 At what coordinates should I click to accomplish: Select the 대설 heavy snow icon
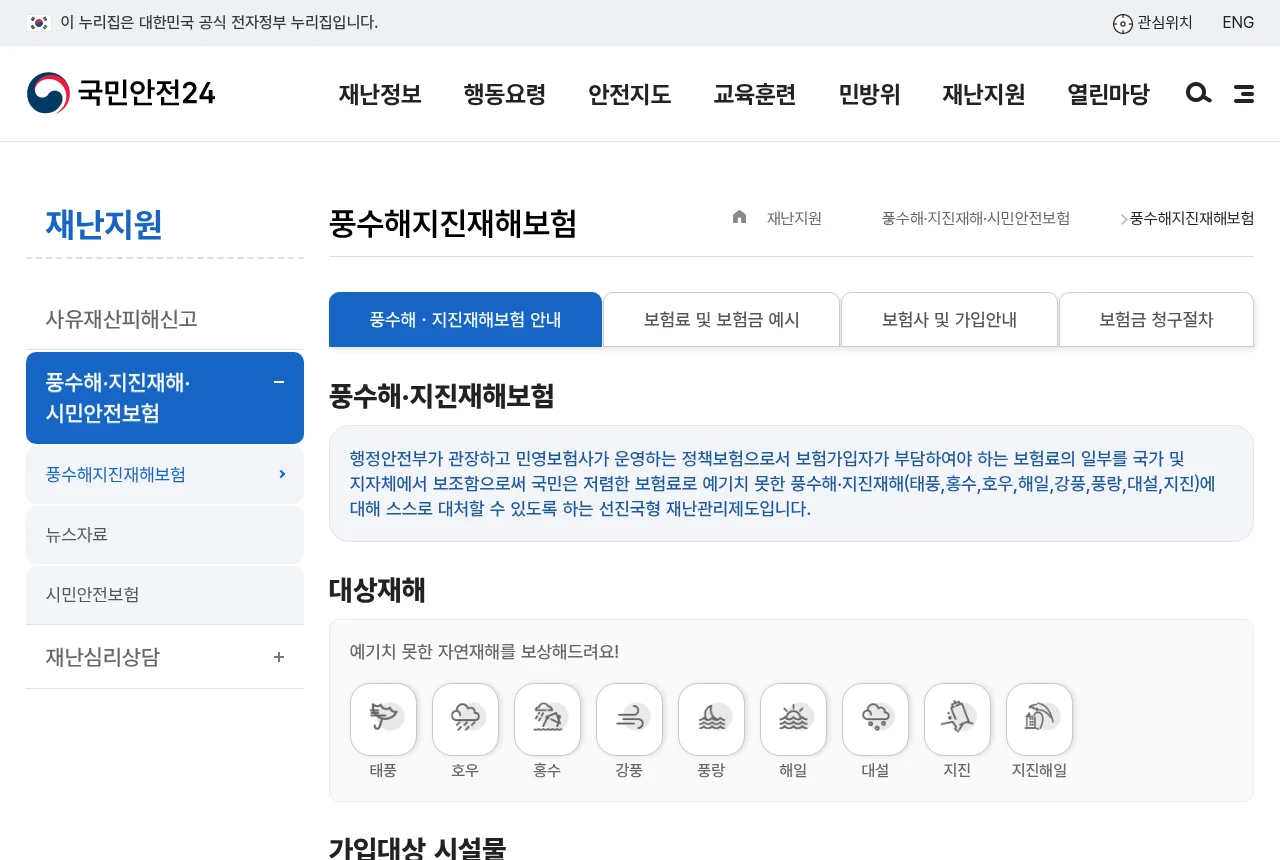[875, 719]
